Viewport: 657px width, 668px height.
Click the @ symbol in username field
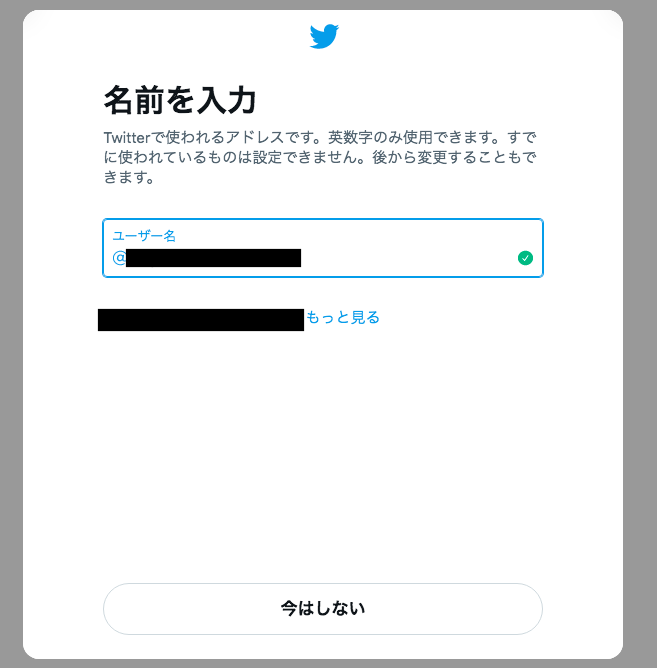tap(119, 258)
